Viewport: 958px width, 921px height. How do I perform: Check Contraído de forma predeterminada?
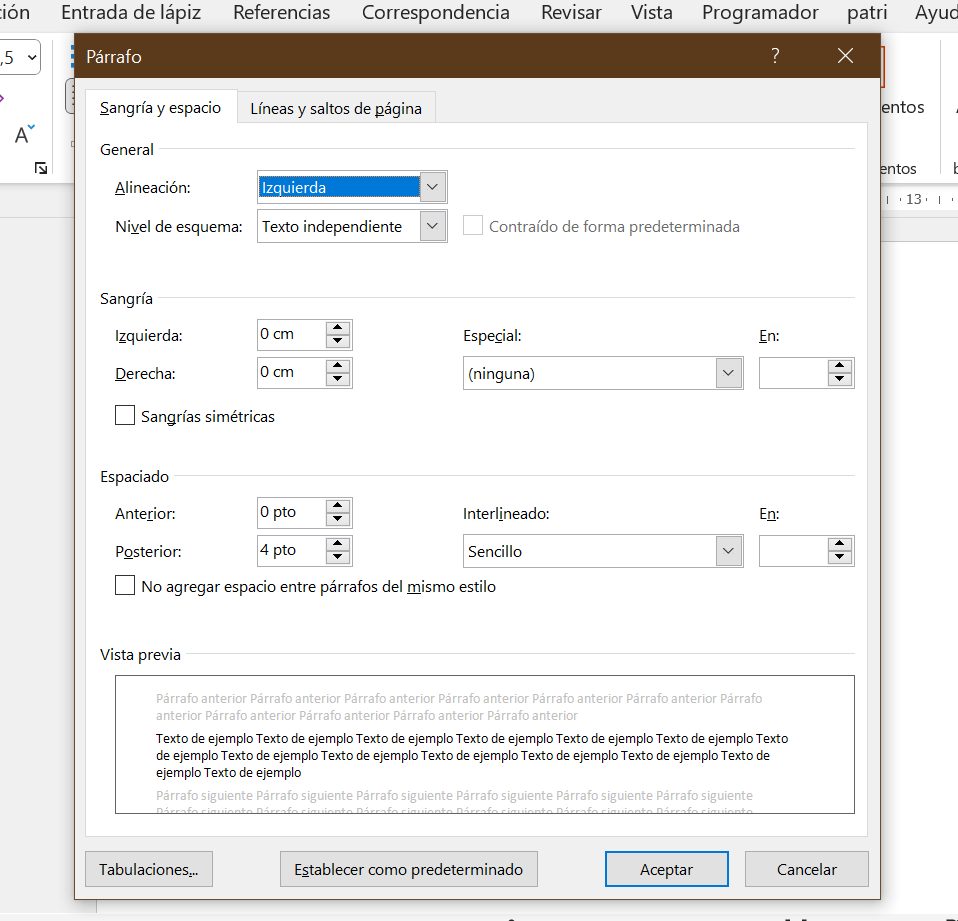(473, 226)
